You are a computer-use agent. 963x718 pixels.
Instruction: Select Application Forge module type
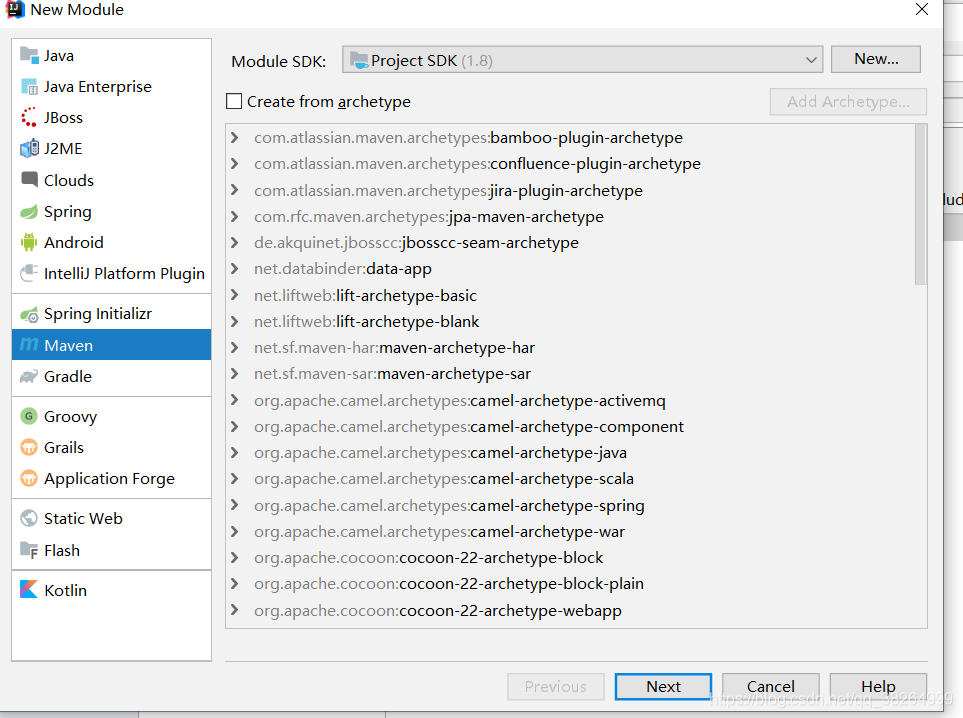(x=111, y=478)
